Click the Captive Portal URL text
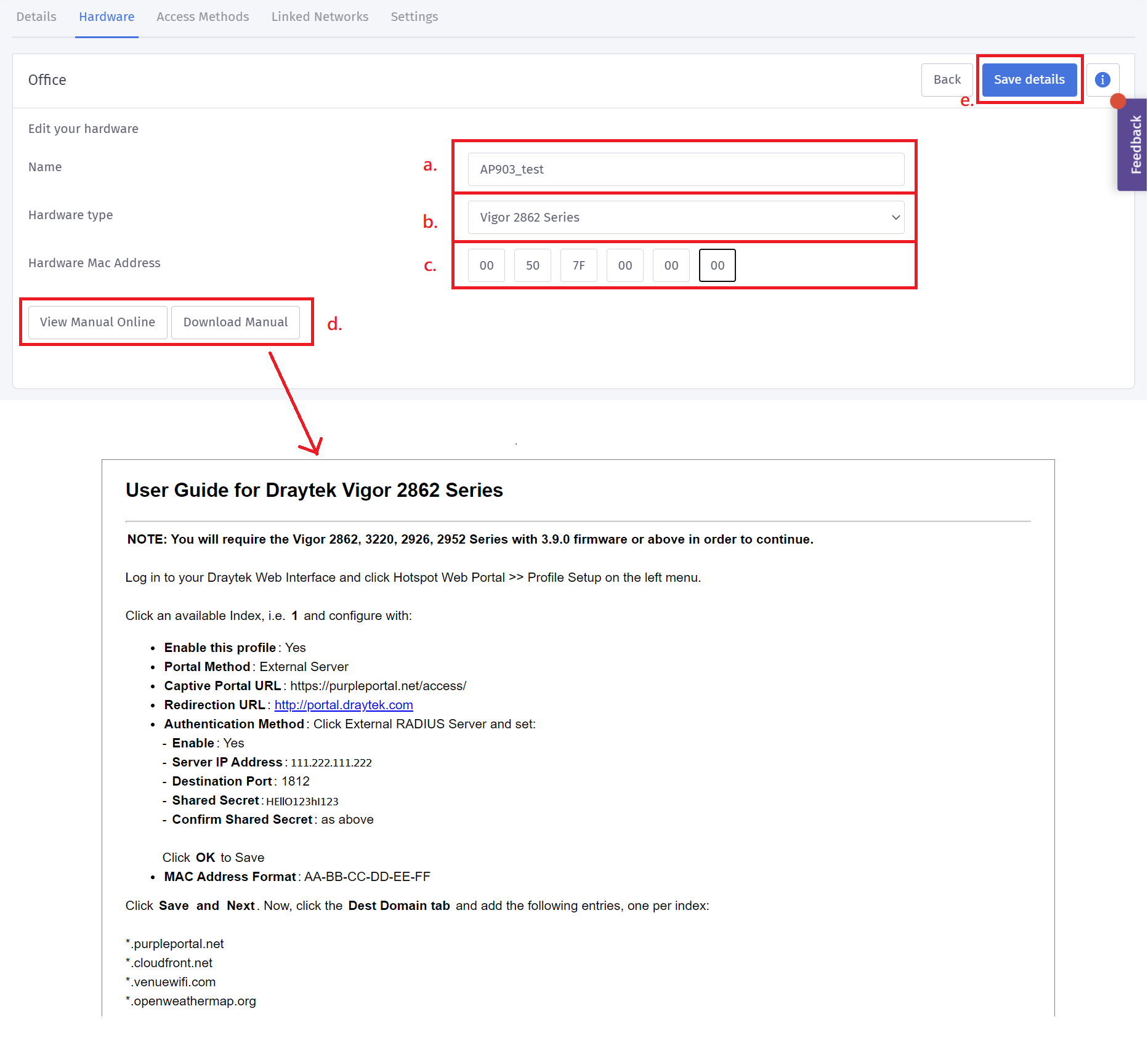The width and height of the screenshot is (1148, 1038). pos(315,686)
